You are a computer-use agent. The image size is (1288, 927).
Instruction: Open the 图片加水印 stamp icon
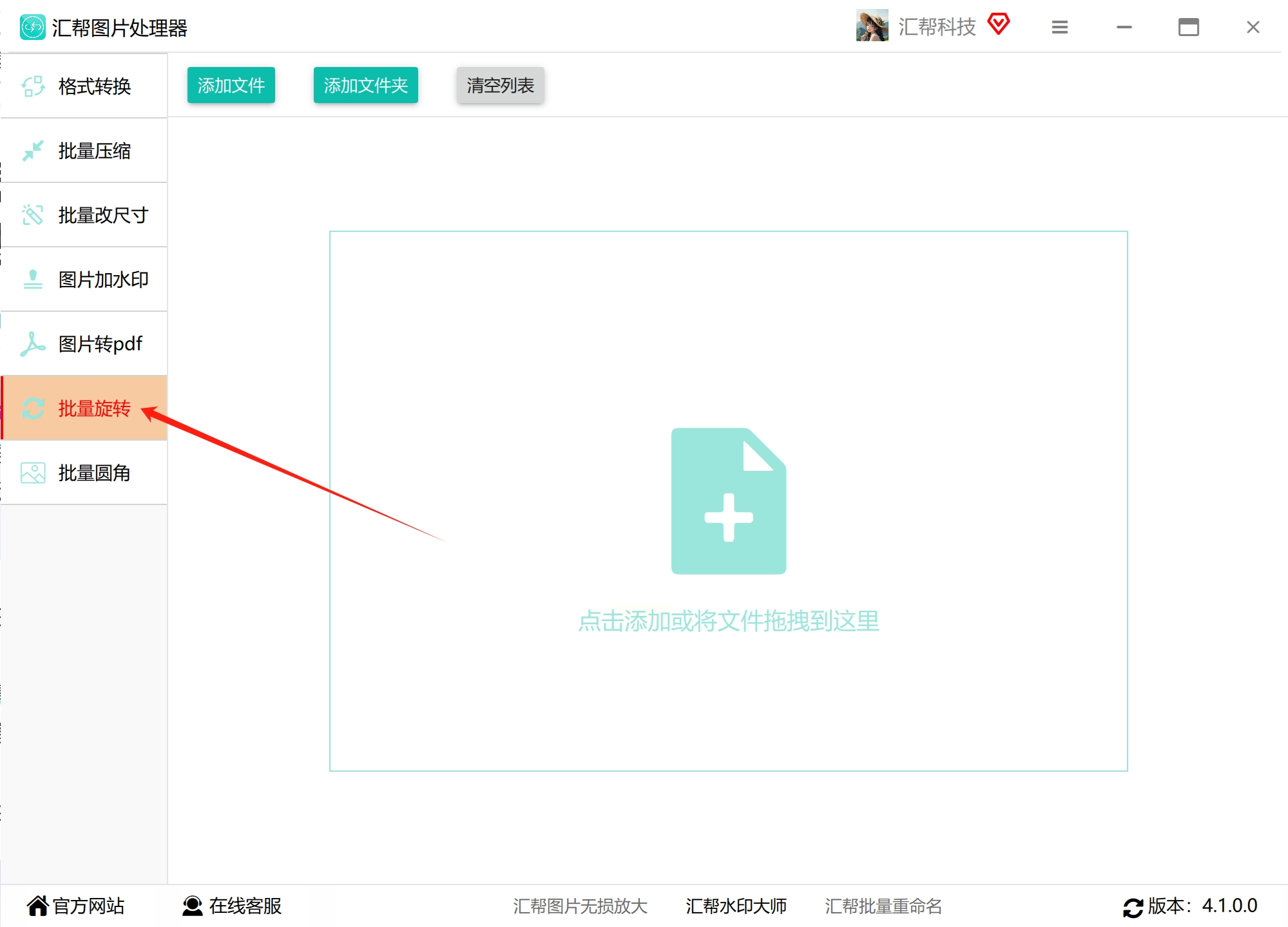pyautogui.click(x=33, y=280)
